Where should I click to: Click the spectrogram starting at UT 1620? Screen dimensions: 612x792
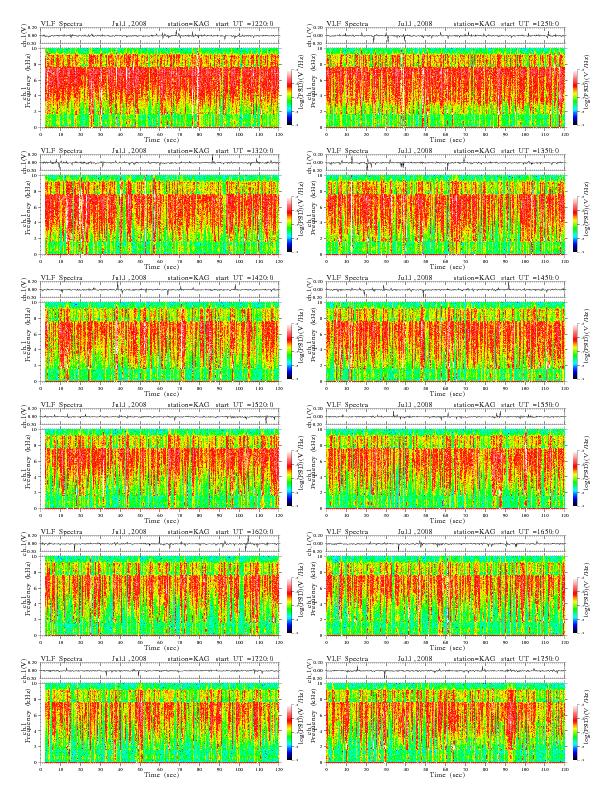click(160, 596)
